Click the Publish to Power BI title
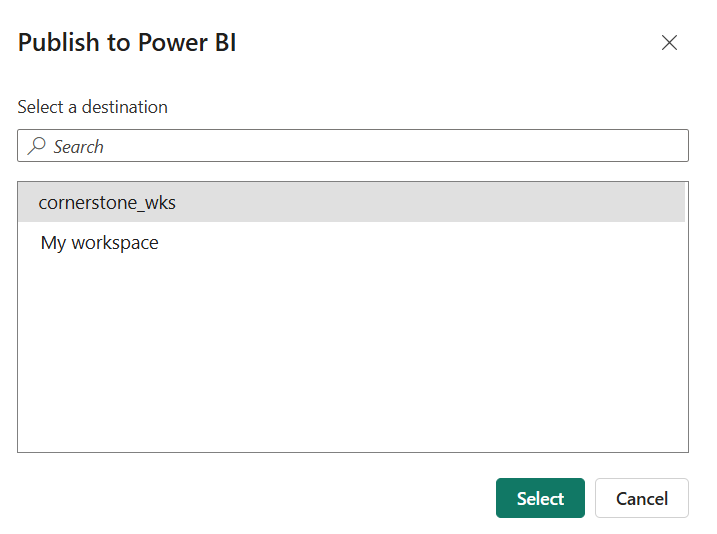The width and height of the screenshot is (717, 534). [x=127, y=43]
